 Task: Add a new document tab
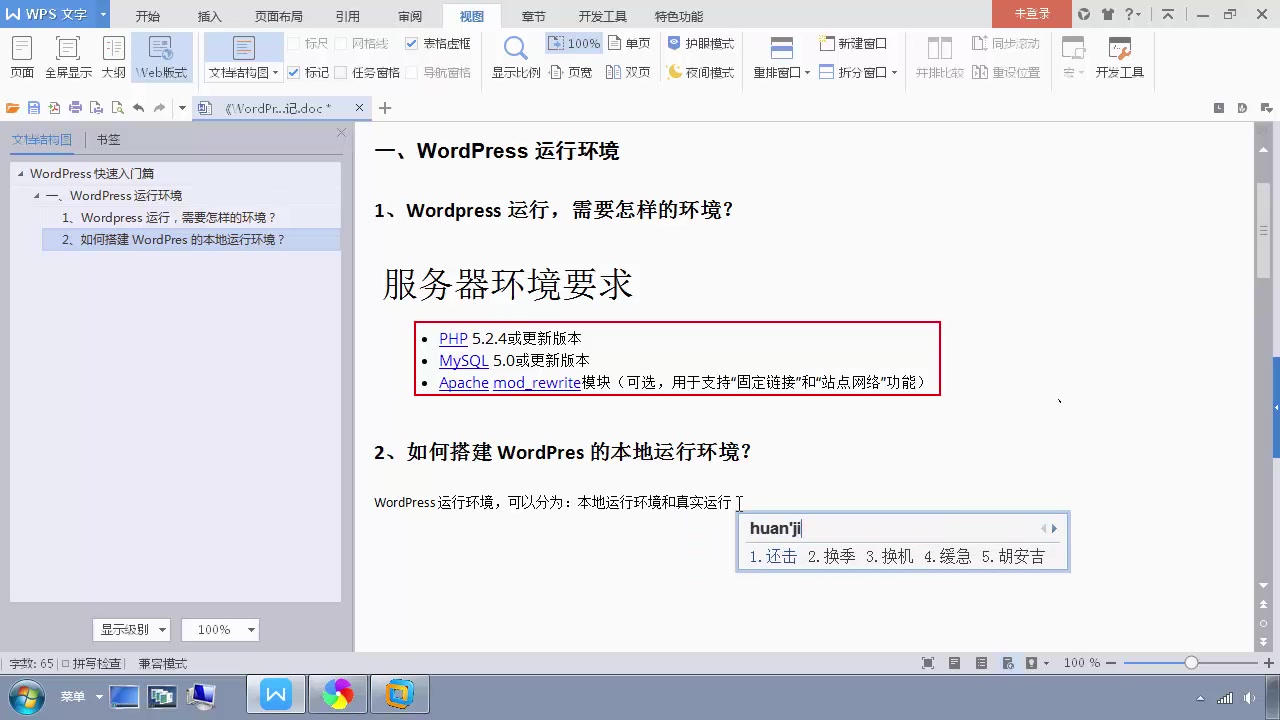pyautogui.click(x=385, y=108)
